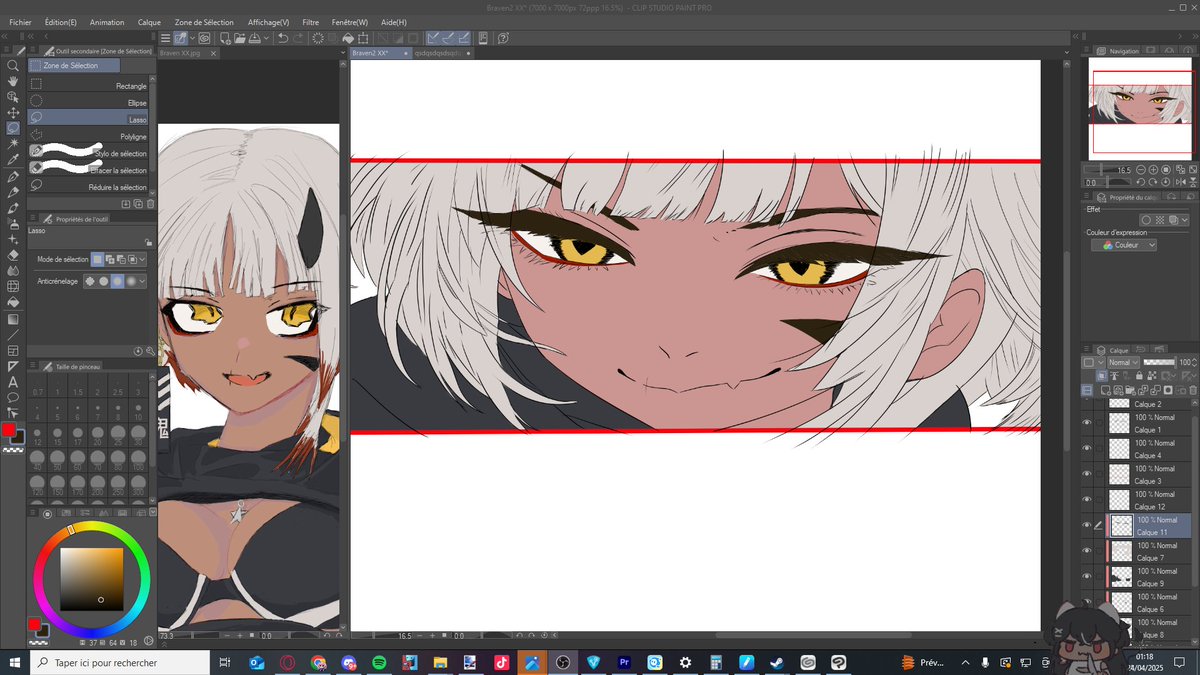Toggle visibility of Calque 12
The width and height of the screenshot is (1200, 675).
coord(1086,499)
